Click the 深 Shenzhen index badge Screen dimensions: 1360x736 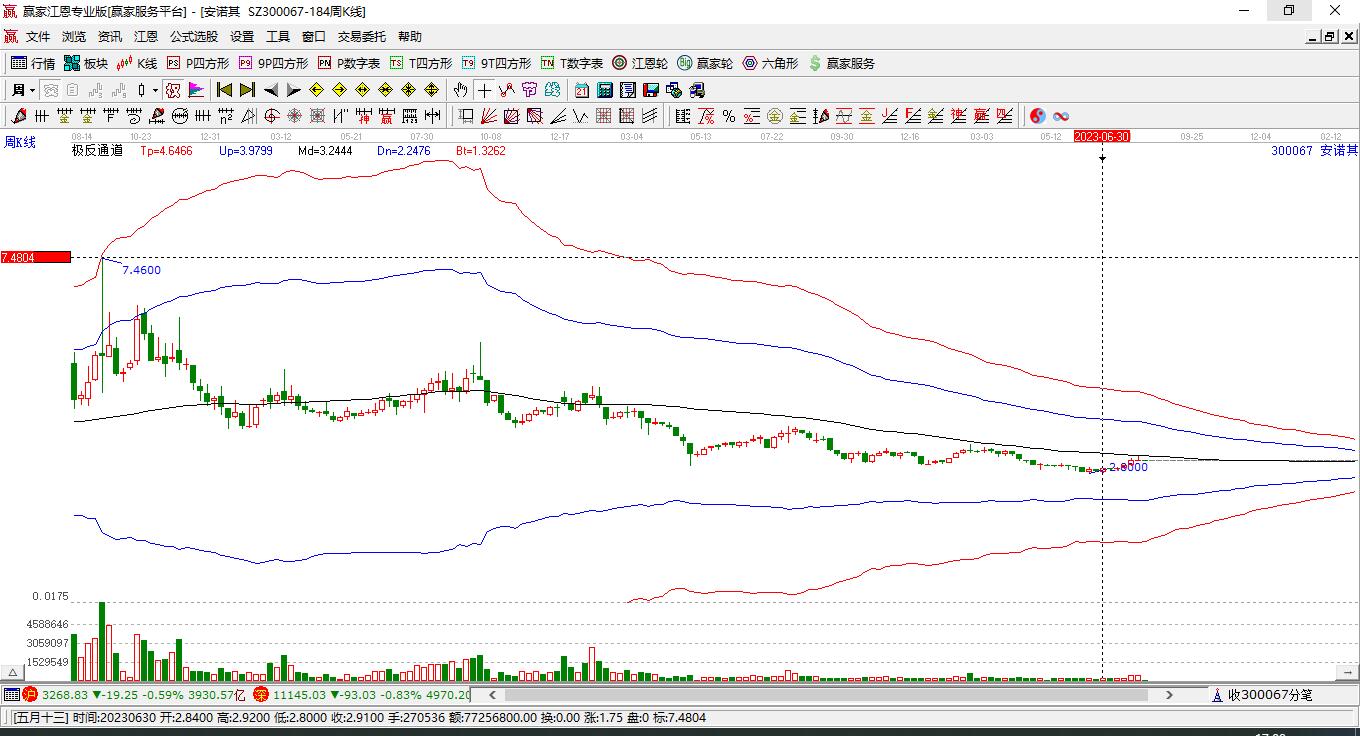point(260,694)
